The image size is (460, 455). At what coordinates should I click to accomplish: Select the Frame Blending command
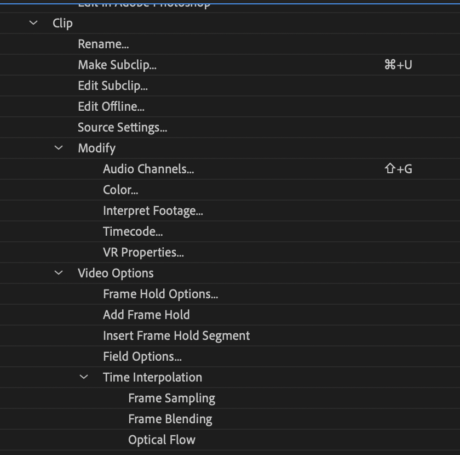pos(170,419)
